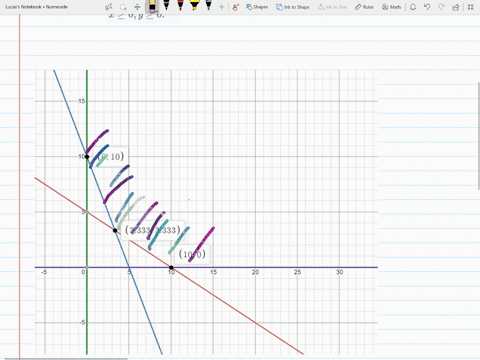The height and width of the screenshot is (360, 480).
Task: Select the lasso select tool
Action: click(123, 7)
